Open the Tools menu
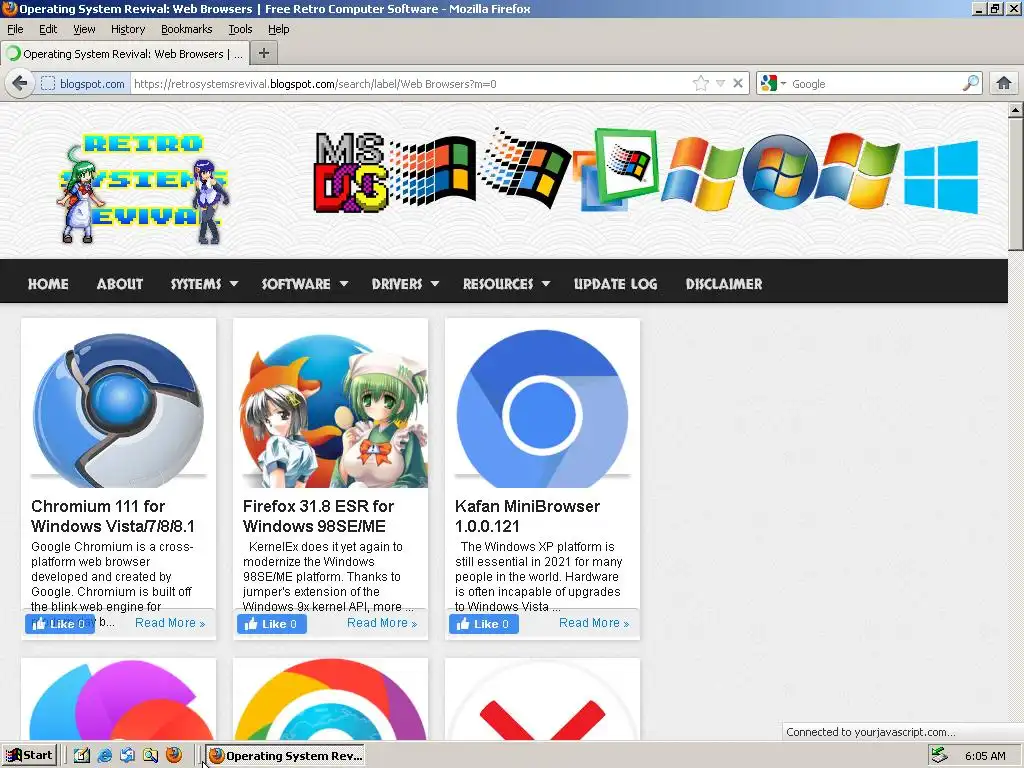 [240, 29]
